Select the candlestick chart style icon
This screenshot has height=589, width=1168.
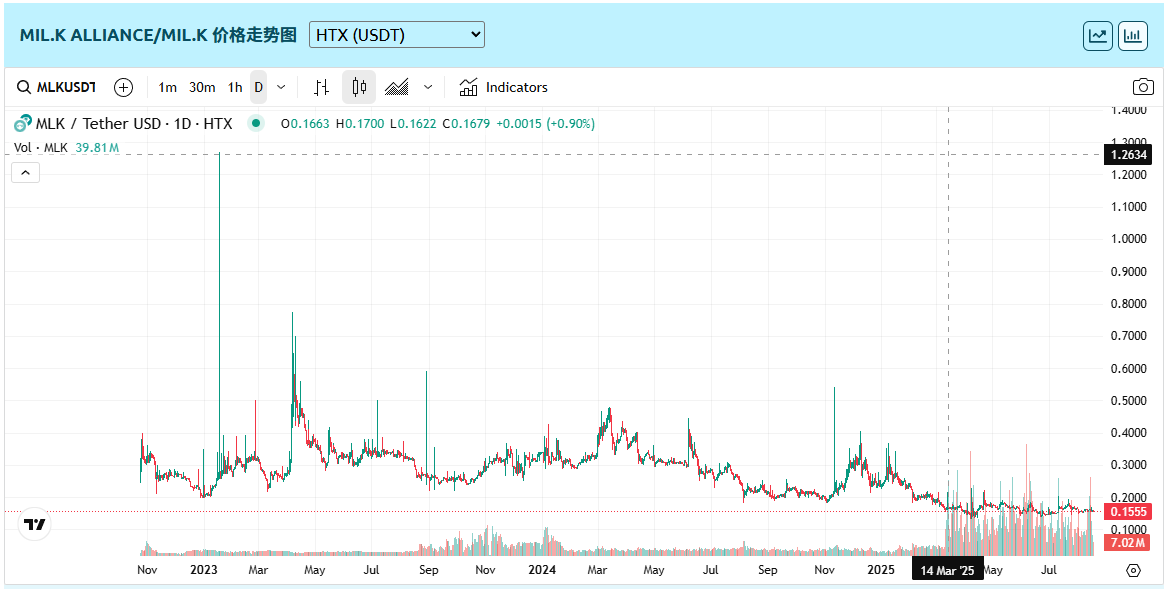359,88
